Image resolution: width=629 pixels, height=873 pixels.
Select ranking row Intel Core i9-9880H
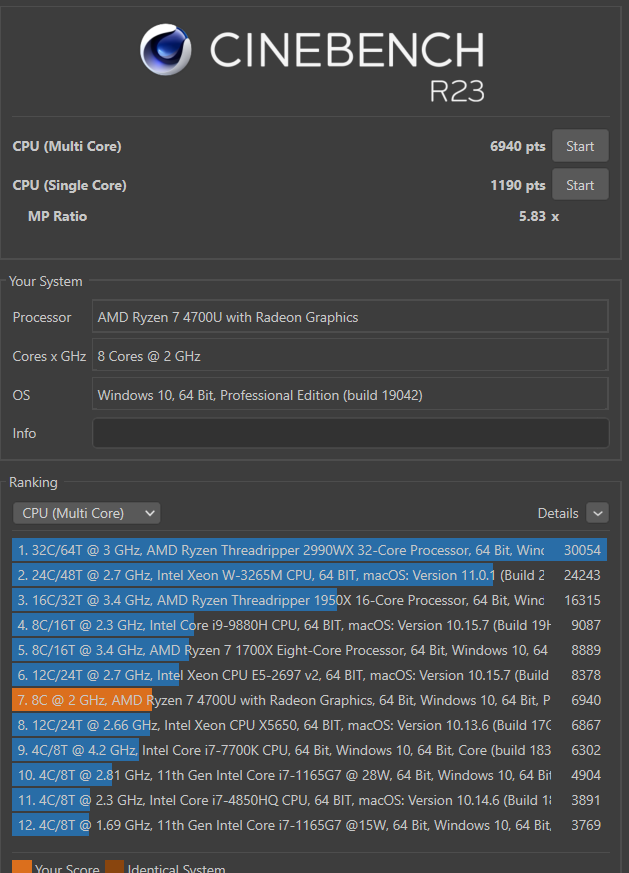[309, 625]
